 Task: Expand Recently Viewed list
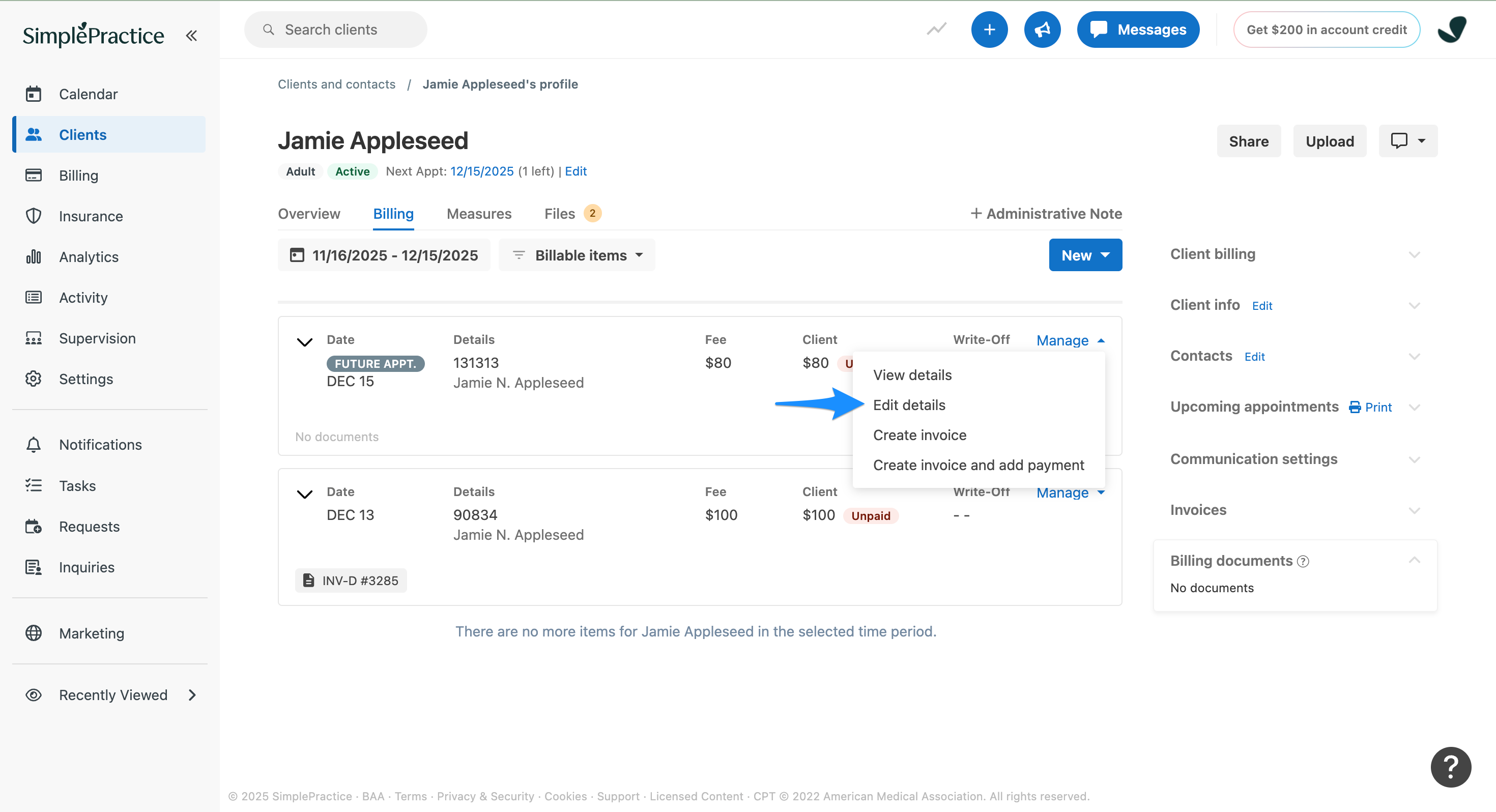(112, 694)
